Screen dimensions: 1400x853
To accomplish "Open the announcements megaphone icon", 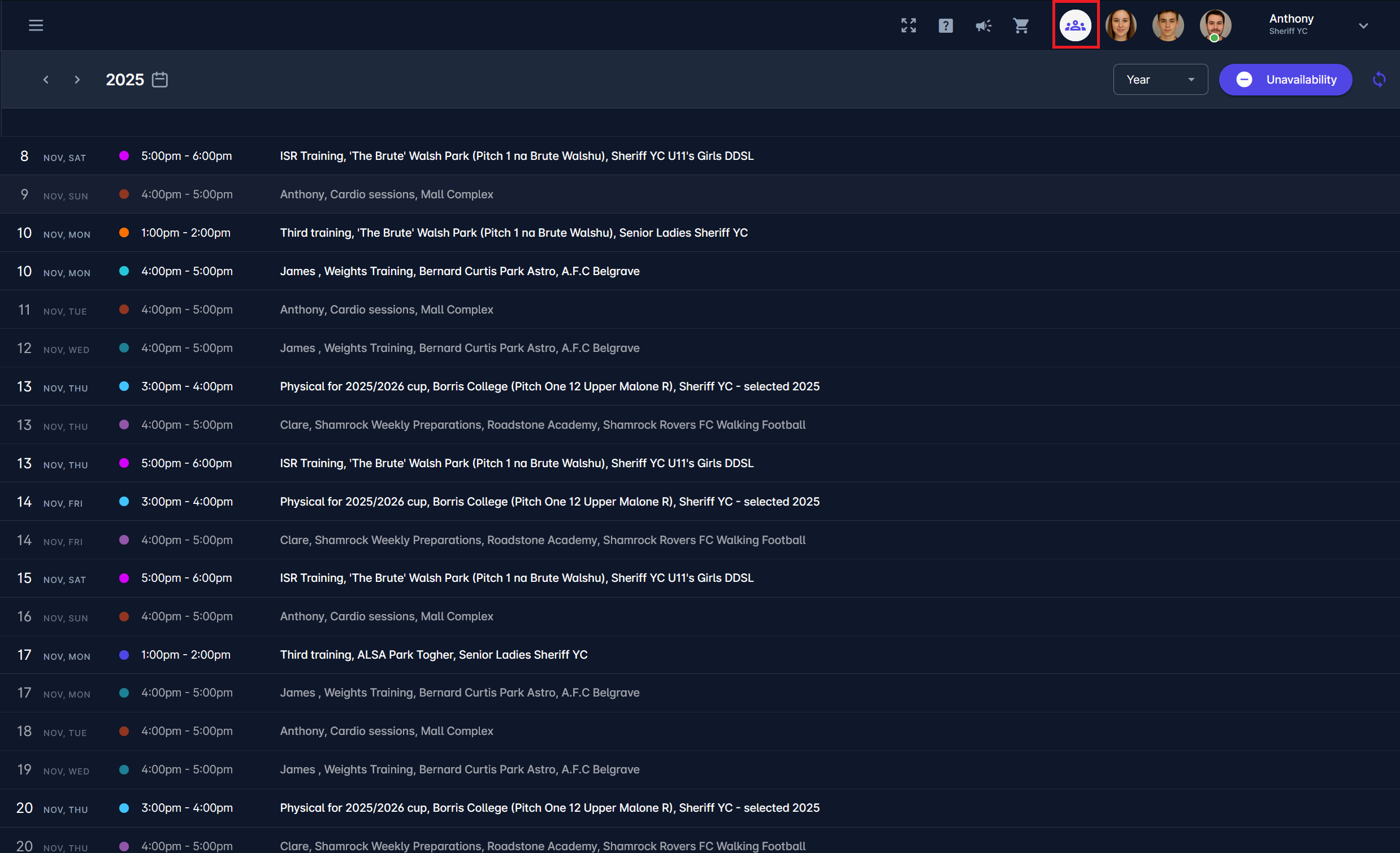I will coord(983,25).
